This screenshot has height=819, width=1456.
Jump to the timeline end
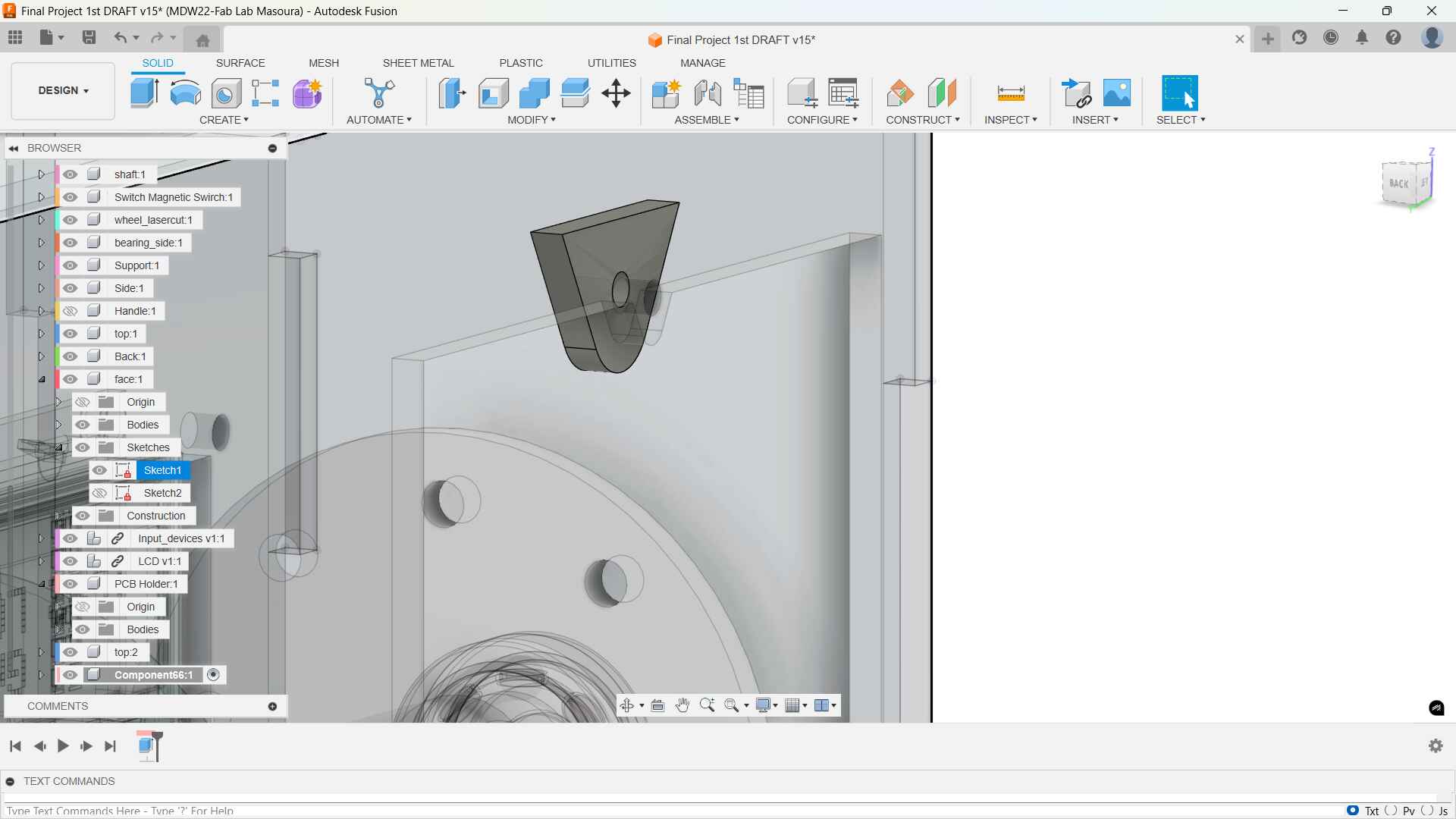[x=111, y=746]
